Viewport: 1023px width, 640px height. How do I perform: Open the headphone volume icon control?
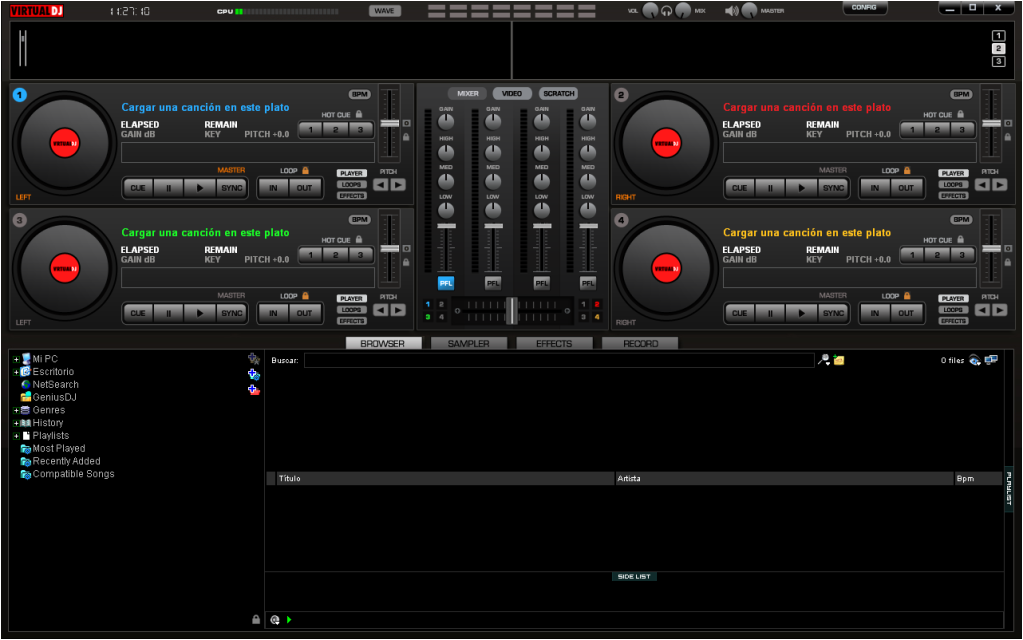coord(667,11)
